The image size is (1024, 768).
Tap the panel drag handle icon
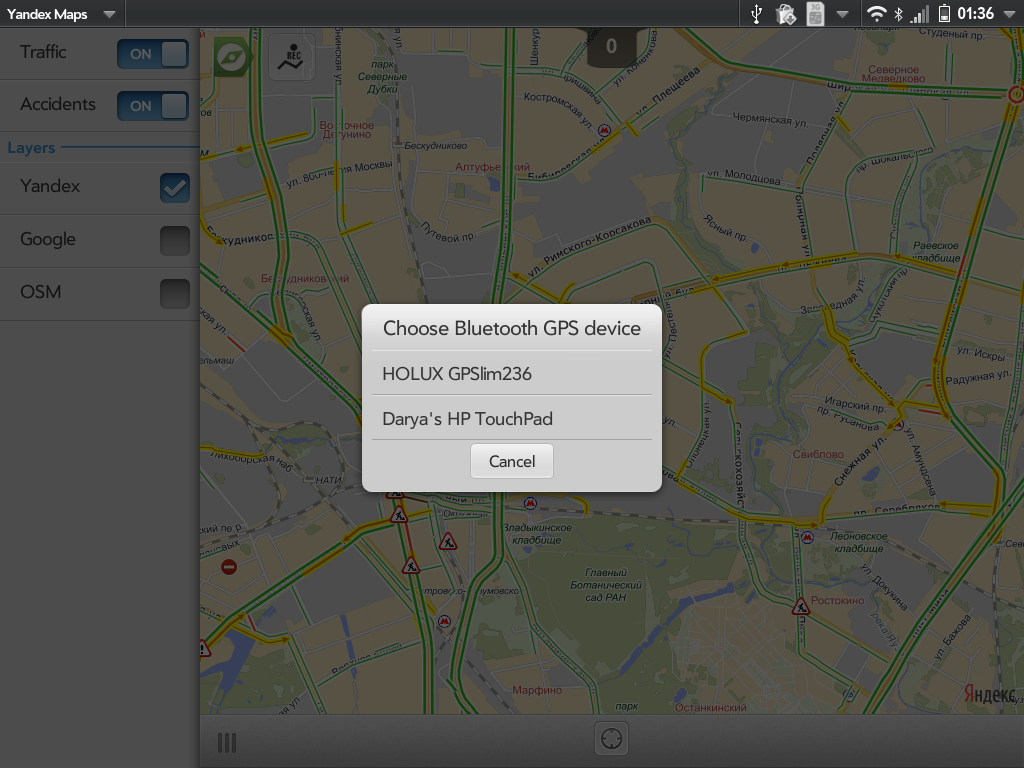227,742
